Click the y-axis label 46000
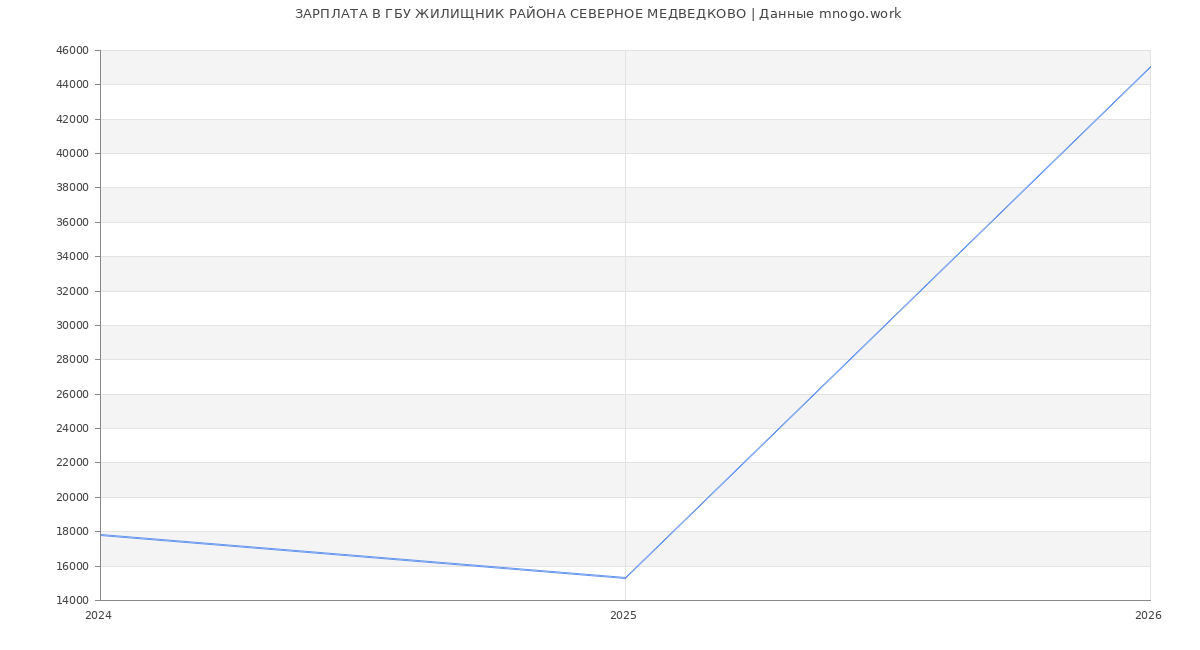This screenshot has width=1200, height=650. point(74,50)
